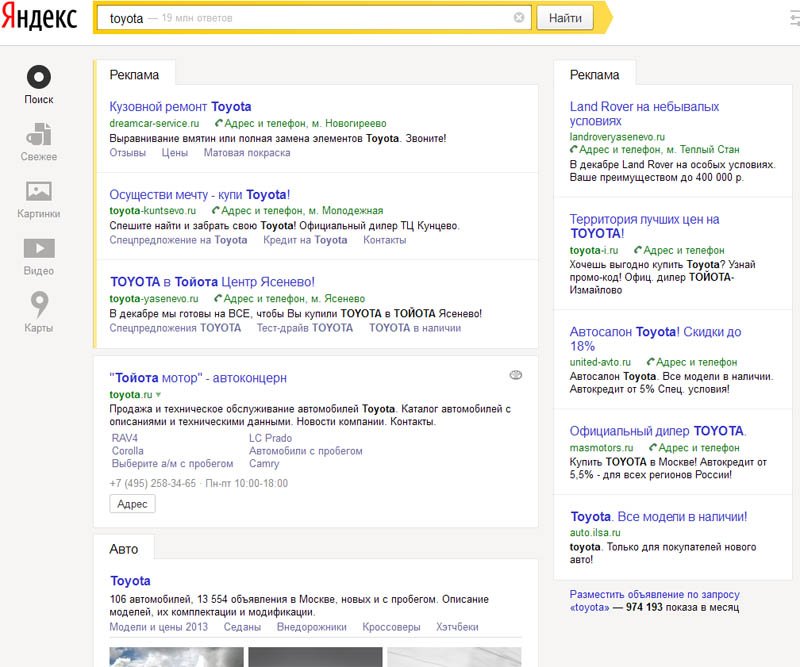Open Автомобили с пробегом sitelink
This screenshot has width=800, height=667.
pyautogui.click(x=306, y=451)
